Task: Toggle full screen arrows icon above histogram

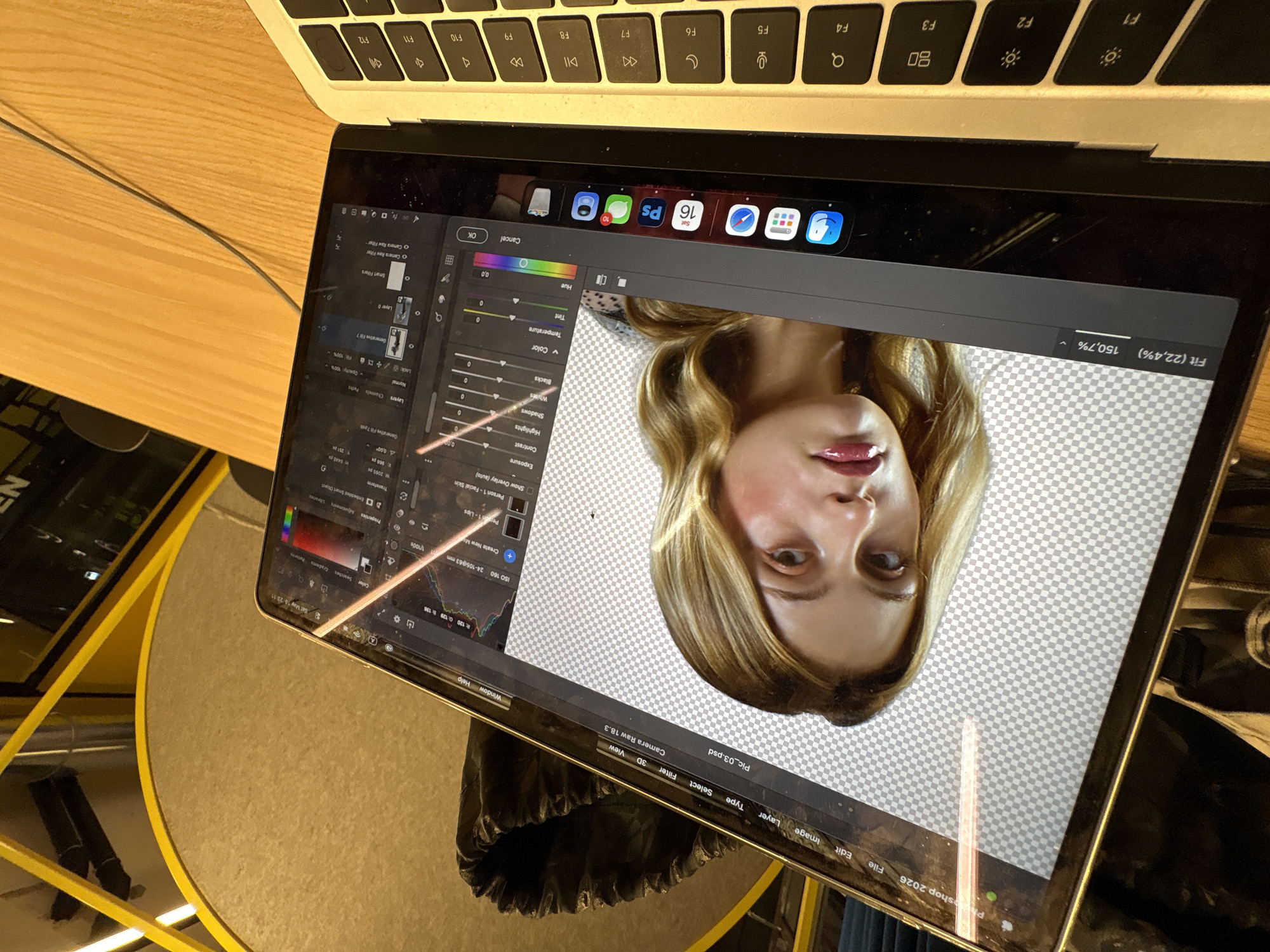Action: click(381, 612)
